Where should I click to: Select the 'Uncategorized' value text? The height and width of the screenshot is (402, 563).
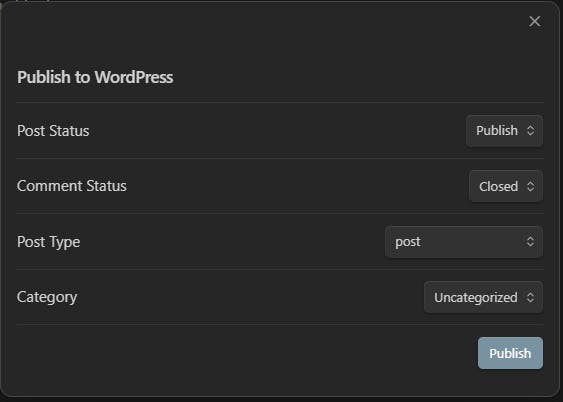pos(476,298)
